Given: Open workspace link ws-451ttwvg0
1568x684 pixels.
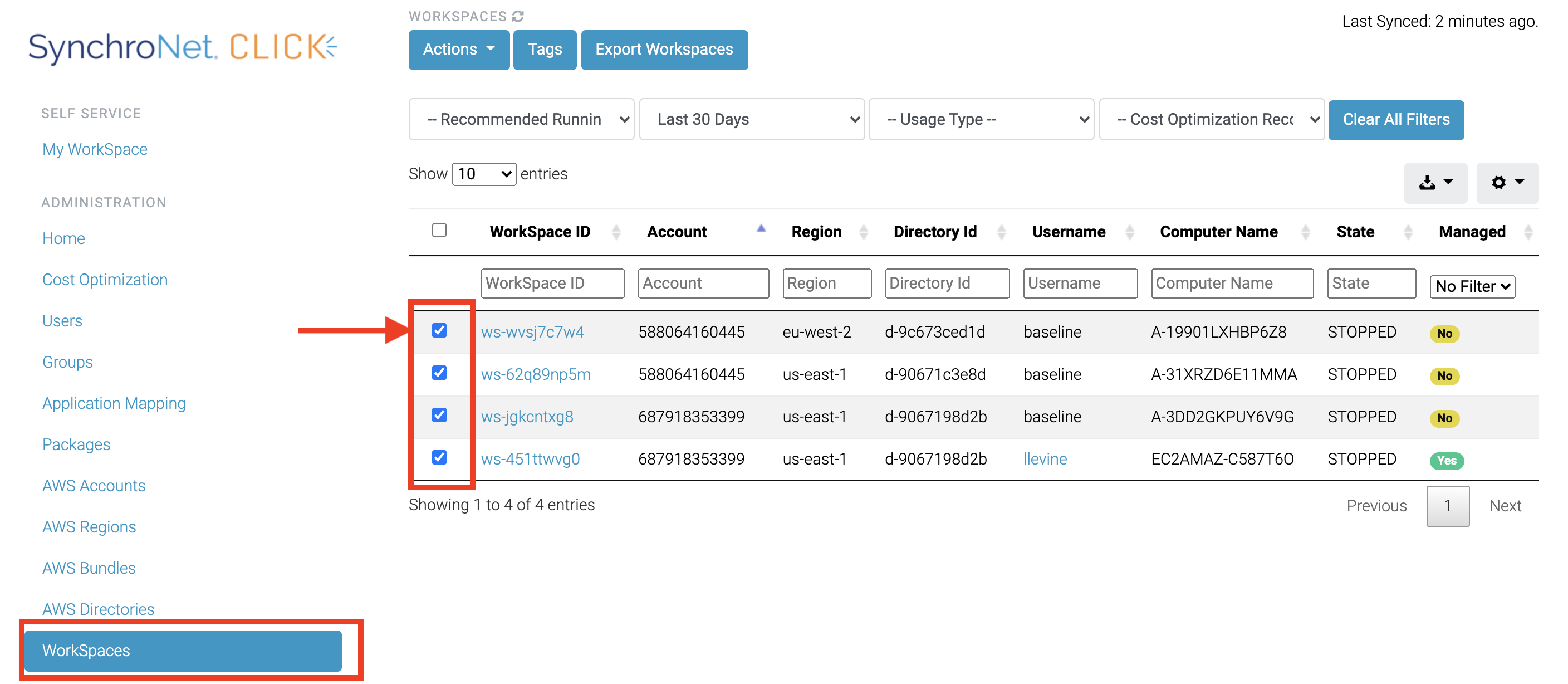Looking at the screenshot, I should tap(530, 459).
